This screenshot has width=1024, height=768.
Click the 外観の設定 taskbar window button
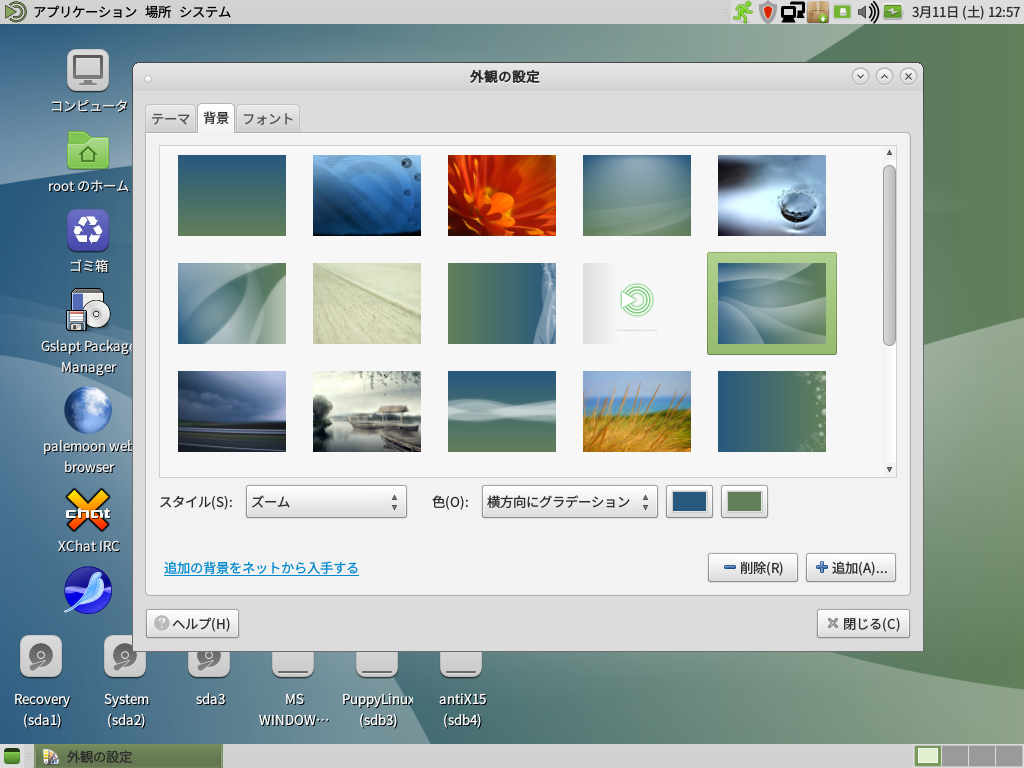point(129,756)
